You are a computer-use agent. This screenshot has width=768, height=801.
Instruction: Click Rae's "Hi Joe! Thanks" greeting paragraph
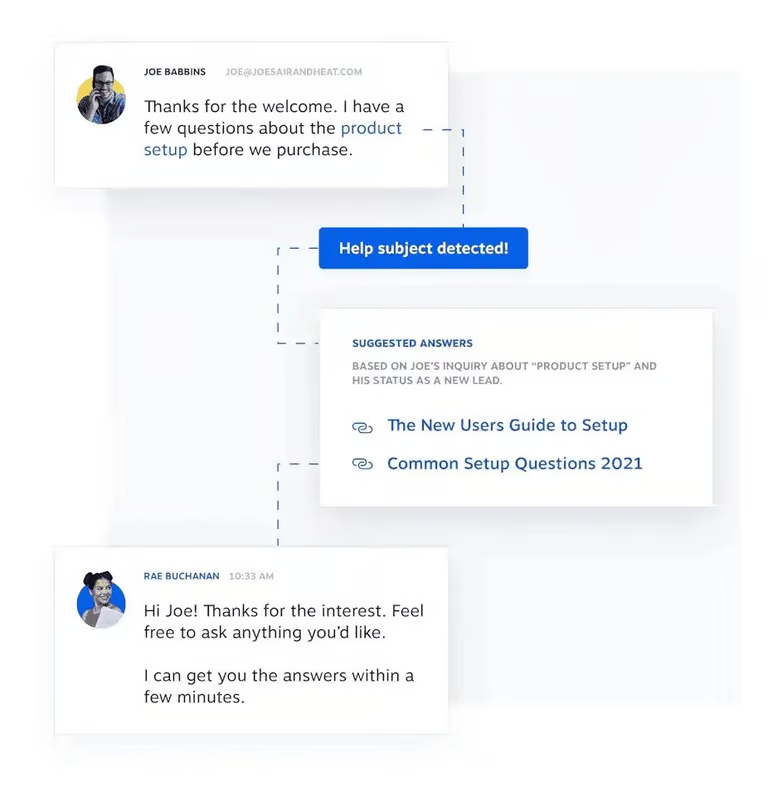283,622
